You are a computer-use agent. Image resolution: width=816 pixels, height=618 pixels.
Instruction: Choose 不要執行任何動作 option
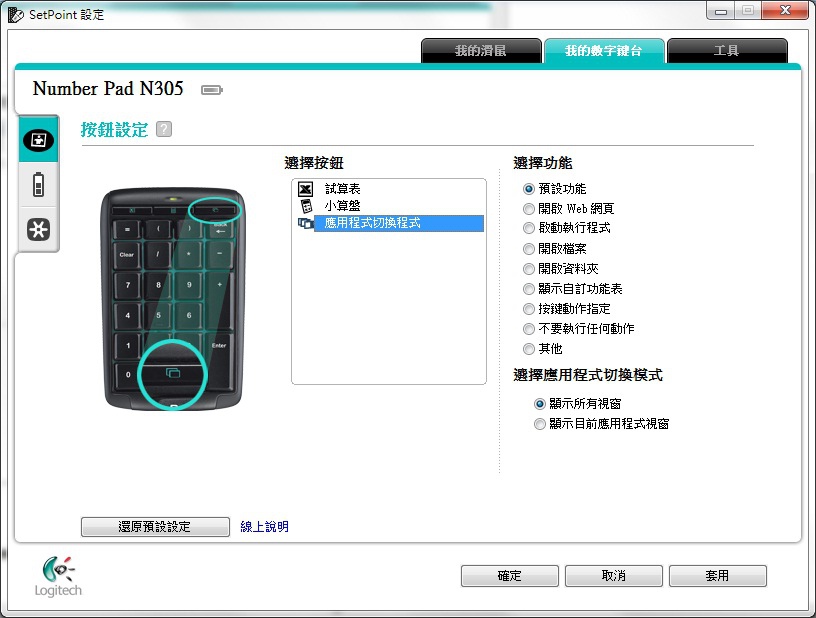[529, 329]
